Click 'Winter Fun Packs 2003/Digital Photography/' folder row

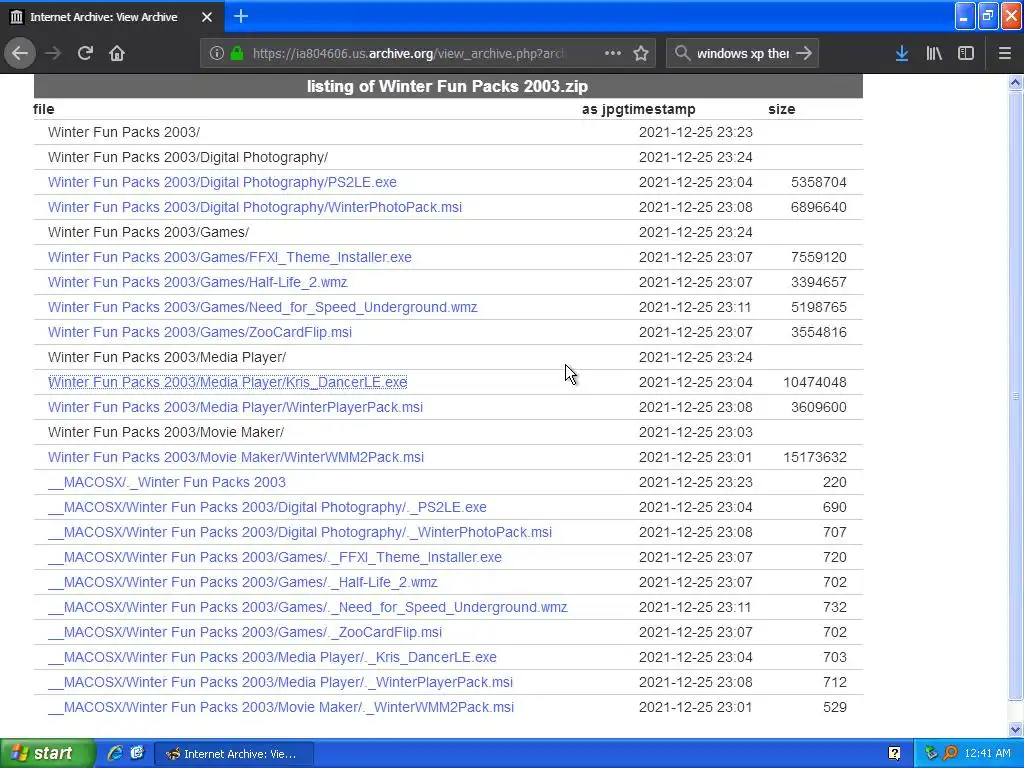[448, 157]
